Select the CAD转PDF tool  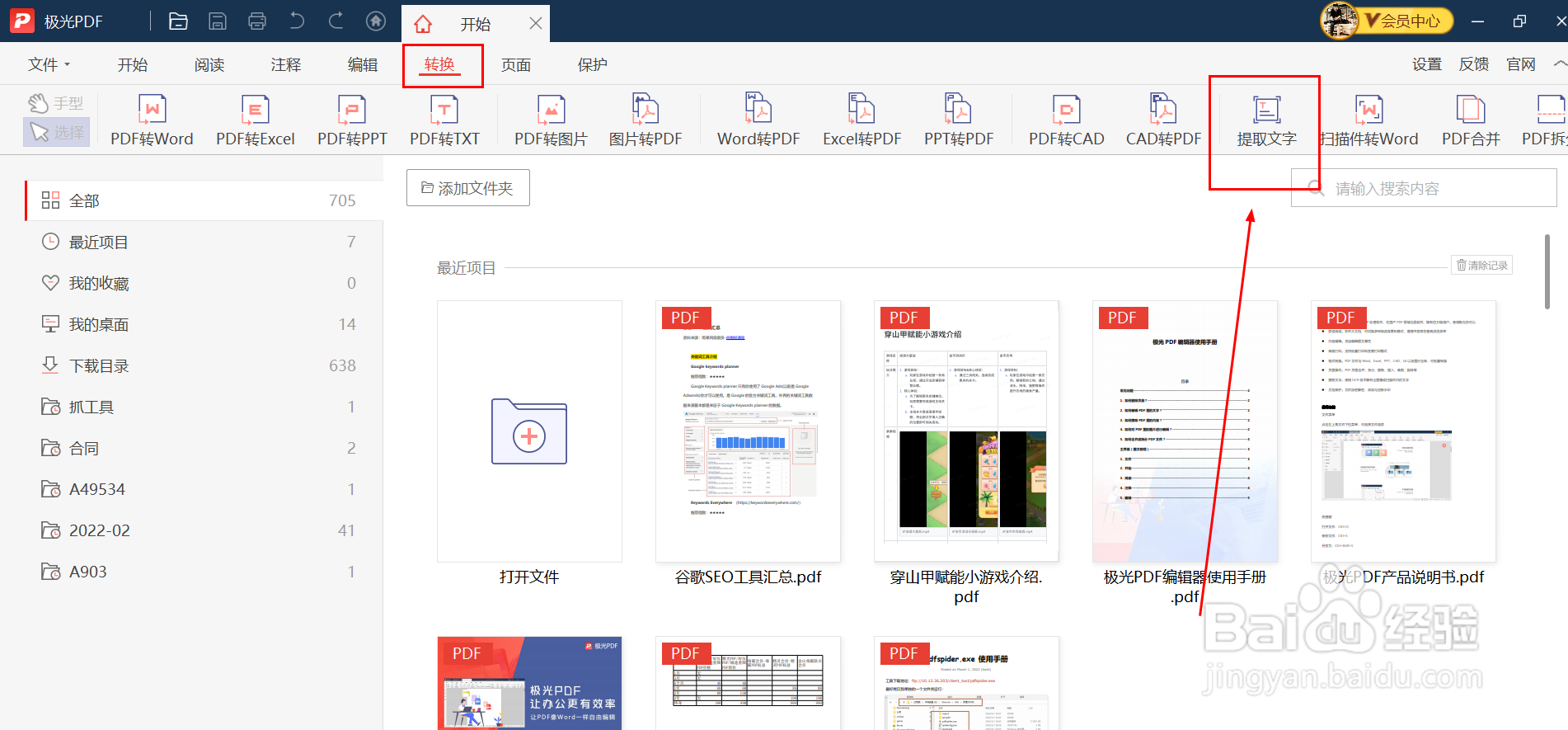coord(1163,120)
